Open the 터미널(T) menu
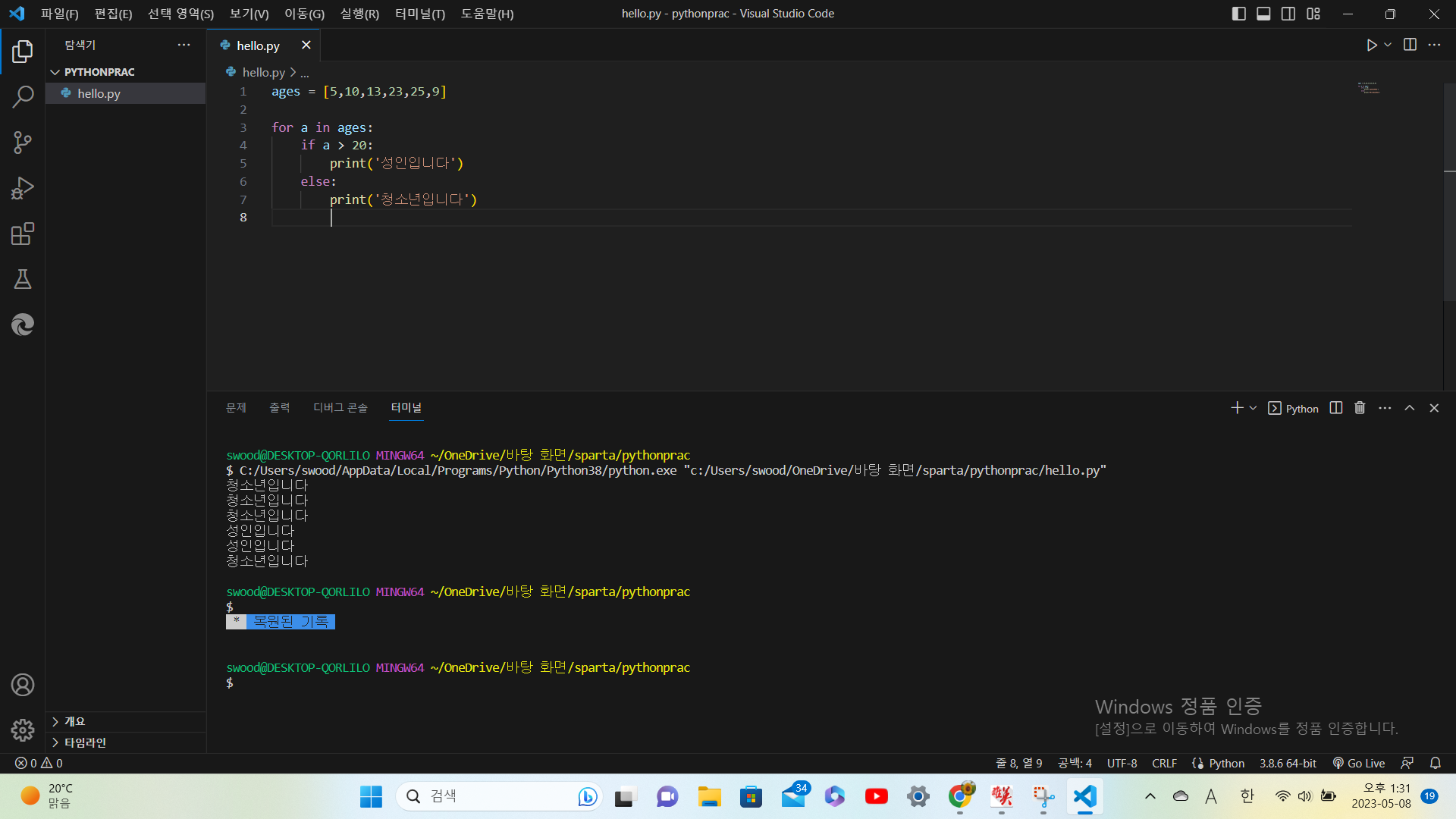This screenshot has width=1456, height=819. tap(420, 14)
